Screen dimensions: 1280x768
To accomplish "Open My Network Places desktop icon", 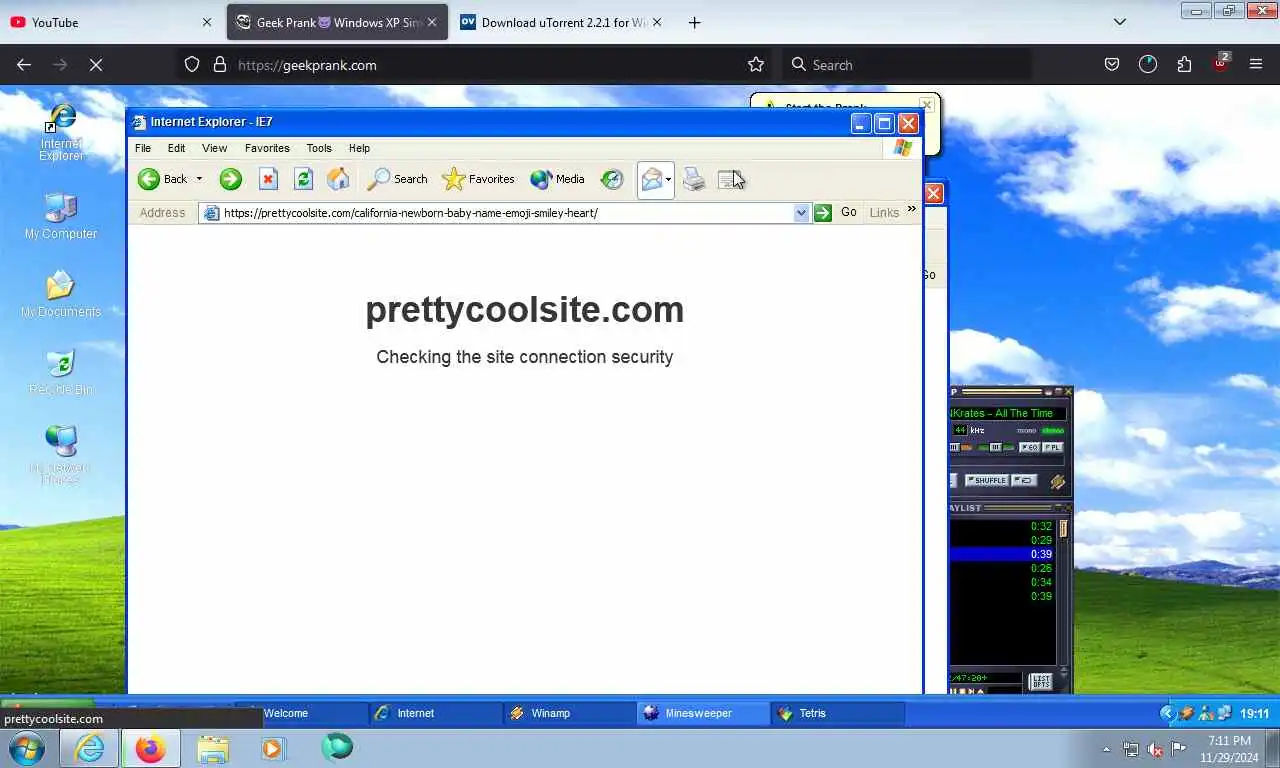I will [61, 454].
